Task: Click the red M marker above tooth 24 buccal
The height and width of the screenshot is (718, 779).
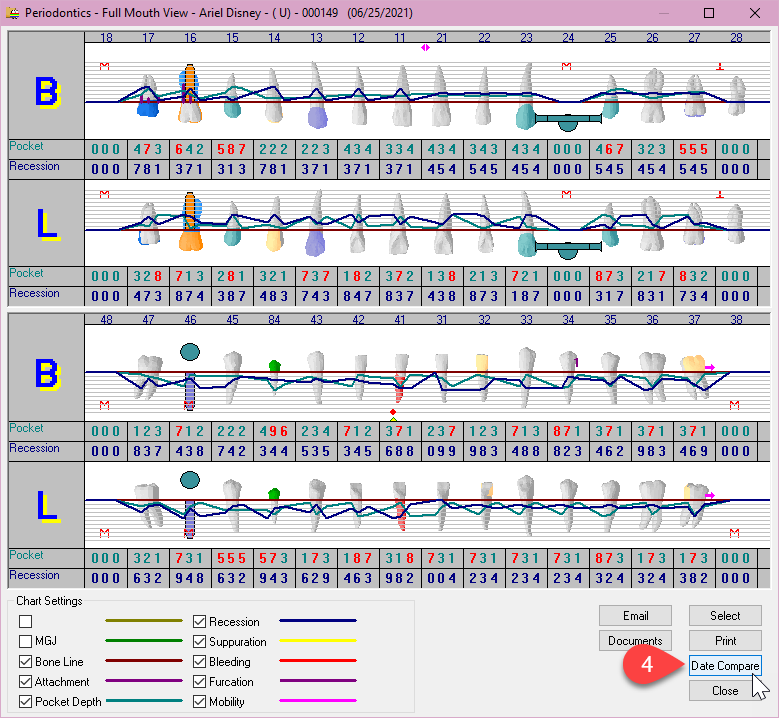Action: click(x=566, y=66)
